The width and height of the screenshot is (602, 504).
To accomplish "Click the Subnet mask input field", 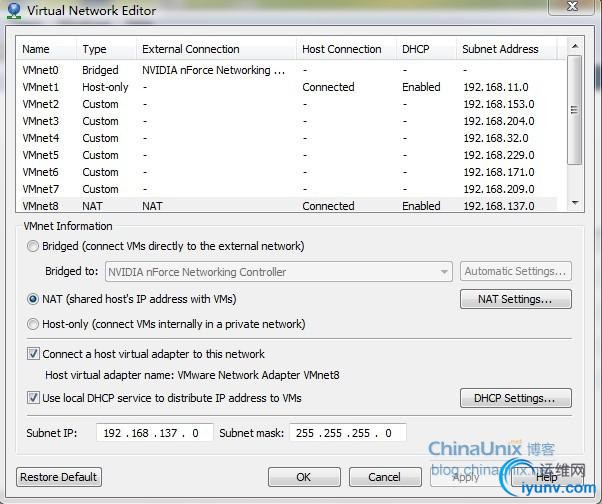I will (348, 433).
